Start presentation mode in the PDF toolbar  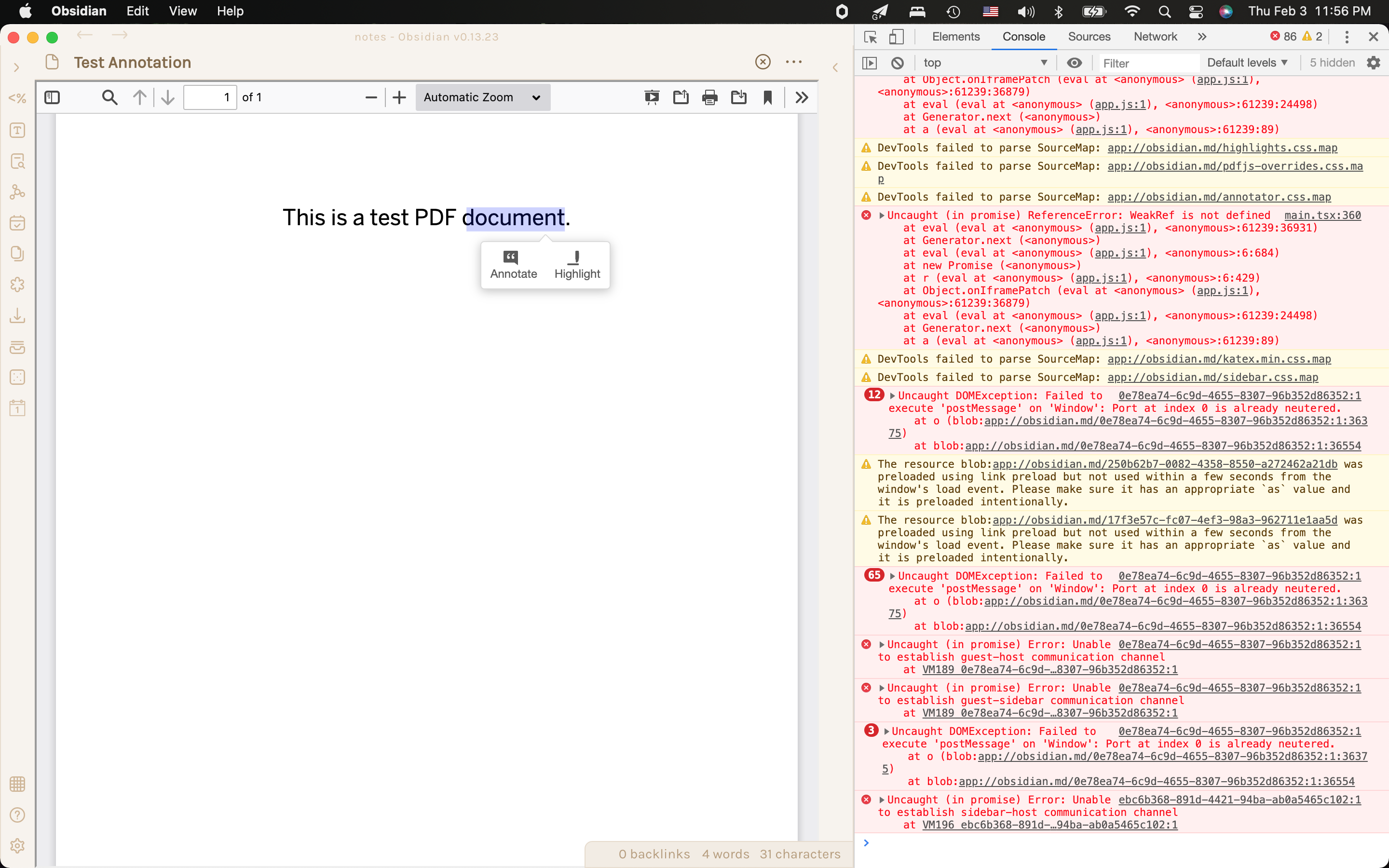coord(652,97)
